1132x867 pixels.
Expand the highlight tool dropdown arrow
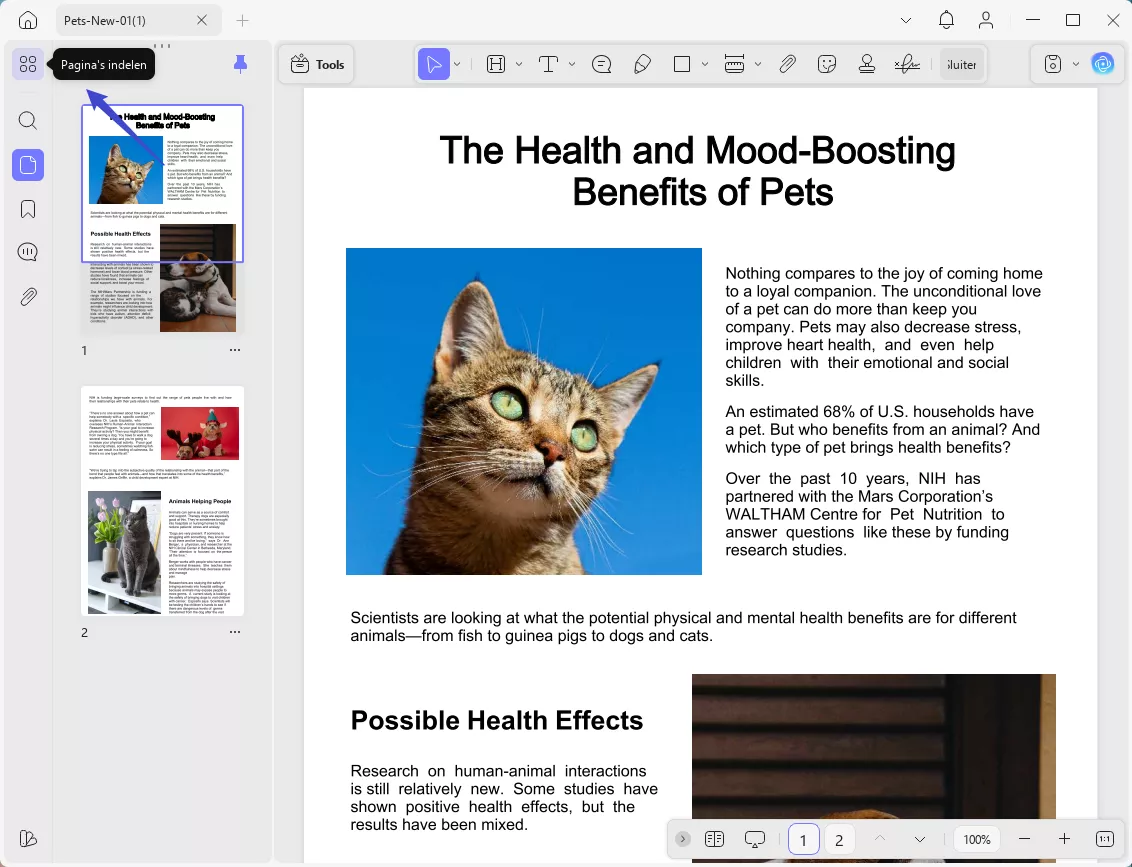519,65
